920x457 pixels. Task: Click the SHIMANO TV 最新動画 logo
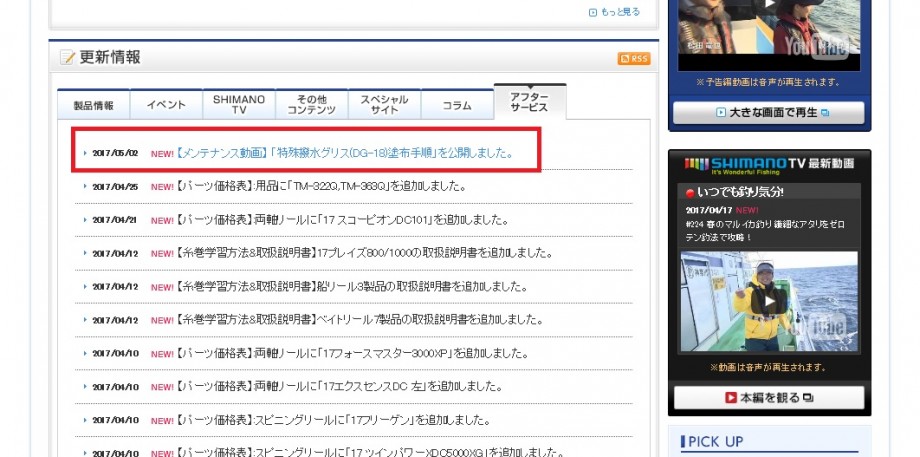pos(769,164)
